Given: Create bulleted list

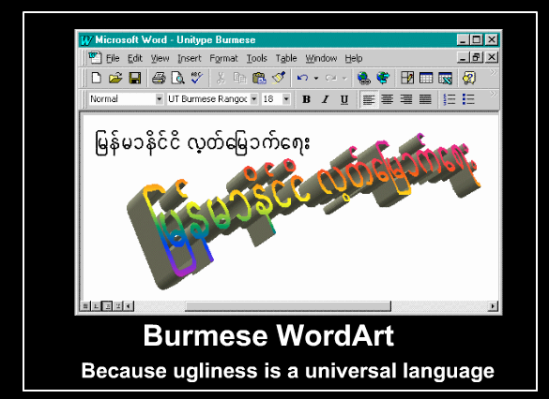Looking at the screenshot, I should coord(468,99).
